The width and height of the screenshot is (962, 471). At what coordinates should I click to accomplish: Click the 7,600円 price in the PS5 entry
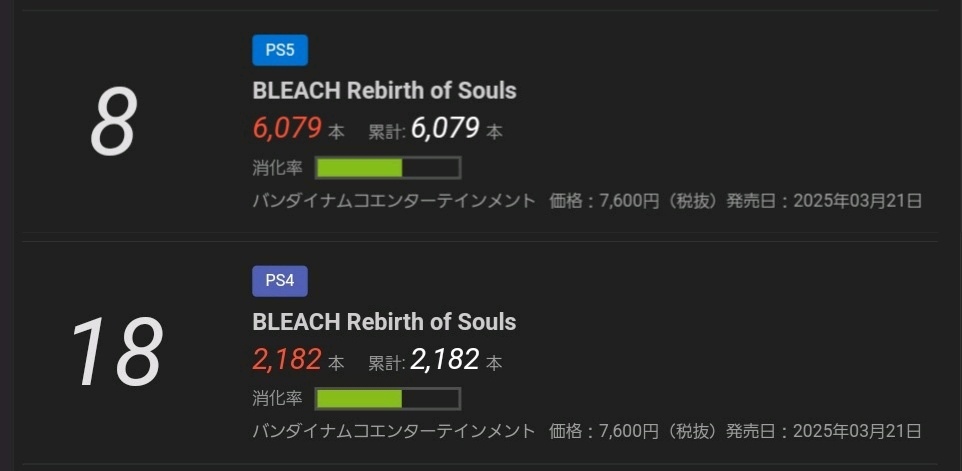click(633, 201)
